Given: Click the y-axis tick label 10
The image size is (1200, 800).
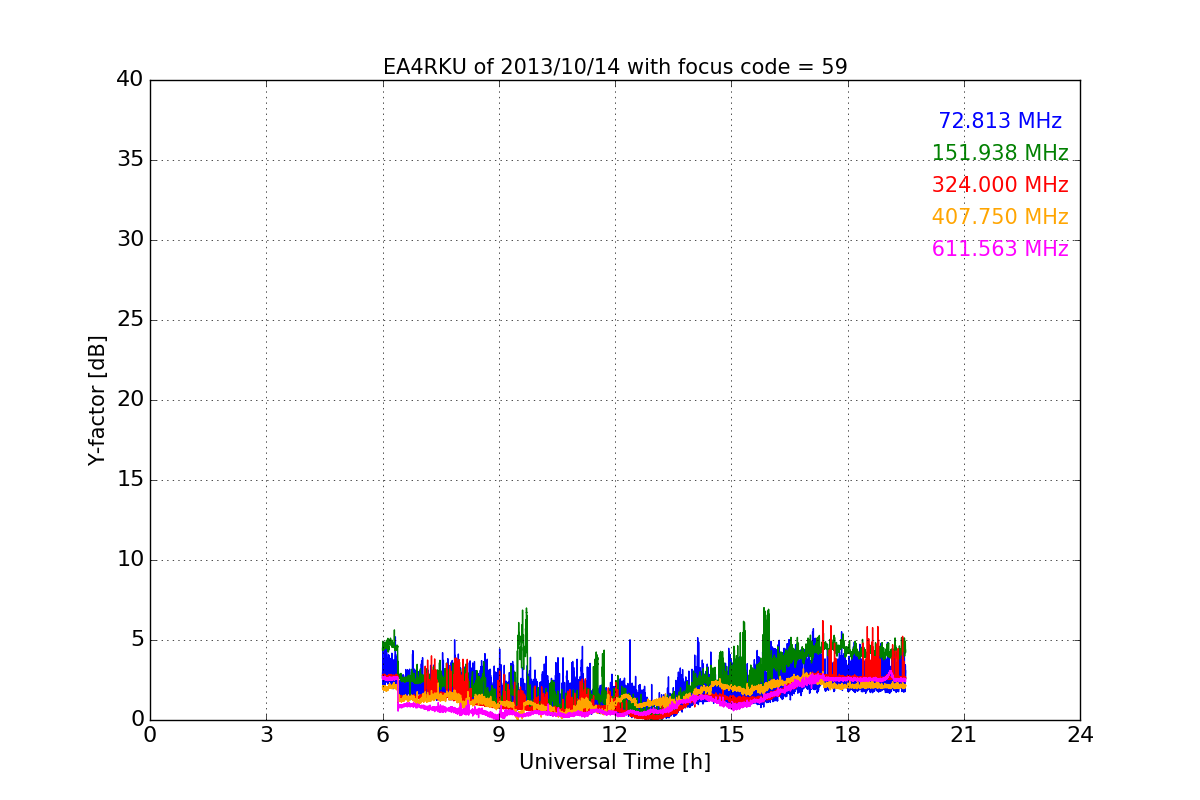Looking at the screenshot, I should tap(130, 560).
